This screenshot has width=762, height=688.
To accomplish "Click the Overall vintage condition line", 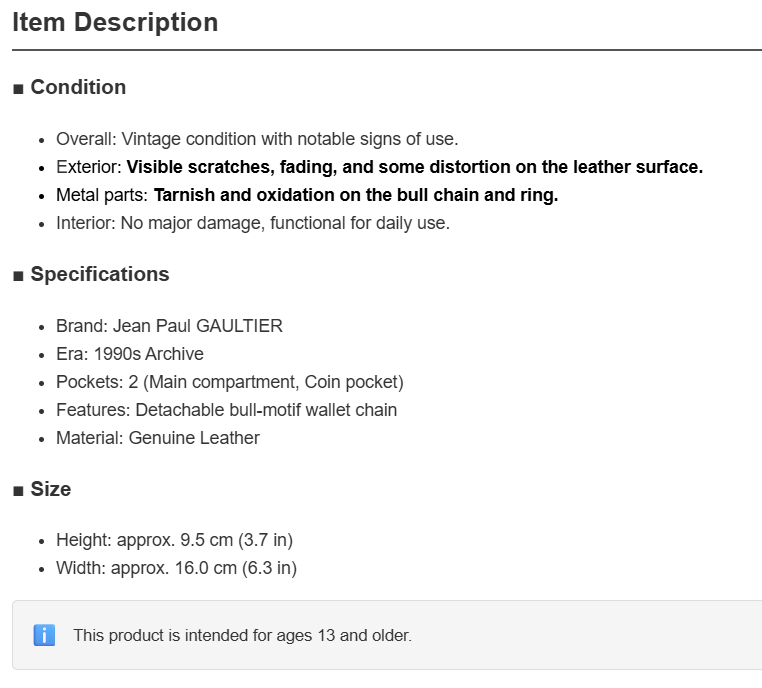I will [x=257, y=139].
